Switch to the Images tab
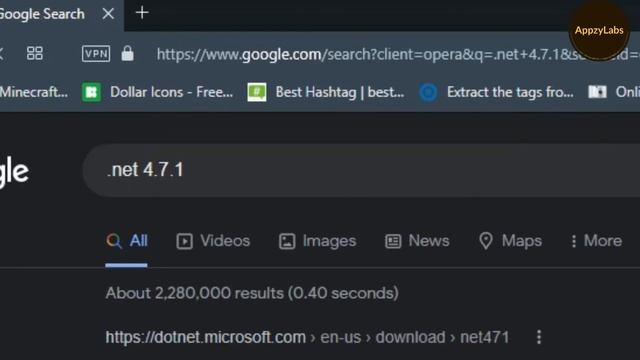Screen dimensions: 640x360 click(318, 241)
